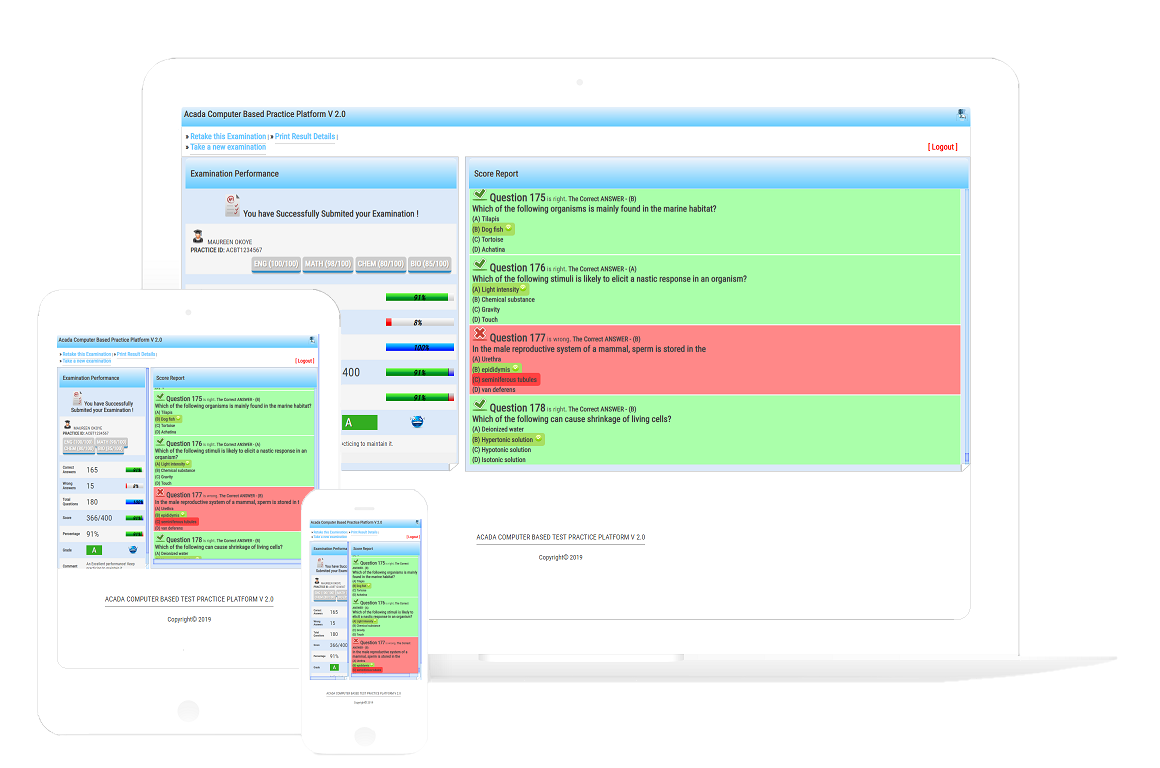Open the BIO (85/100) subject tab on laptop
This screenshot has height=768, width=1160.
[x=429, y=264]
